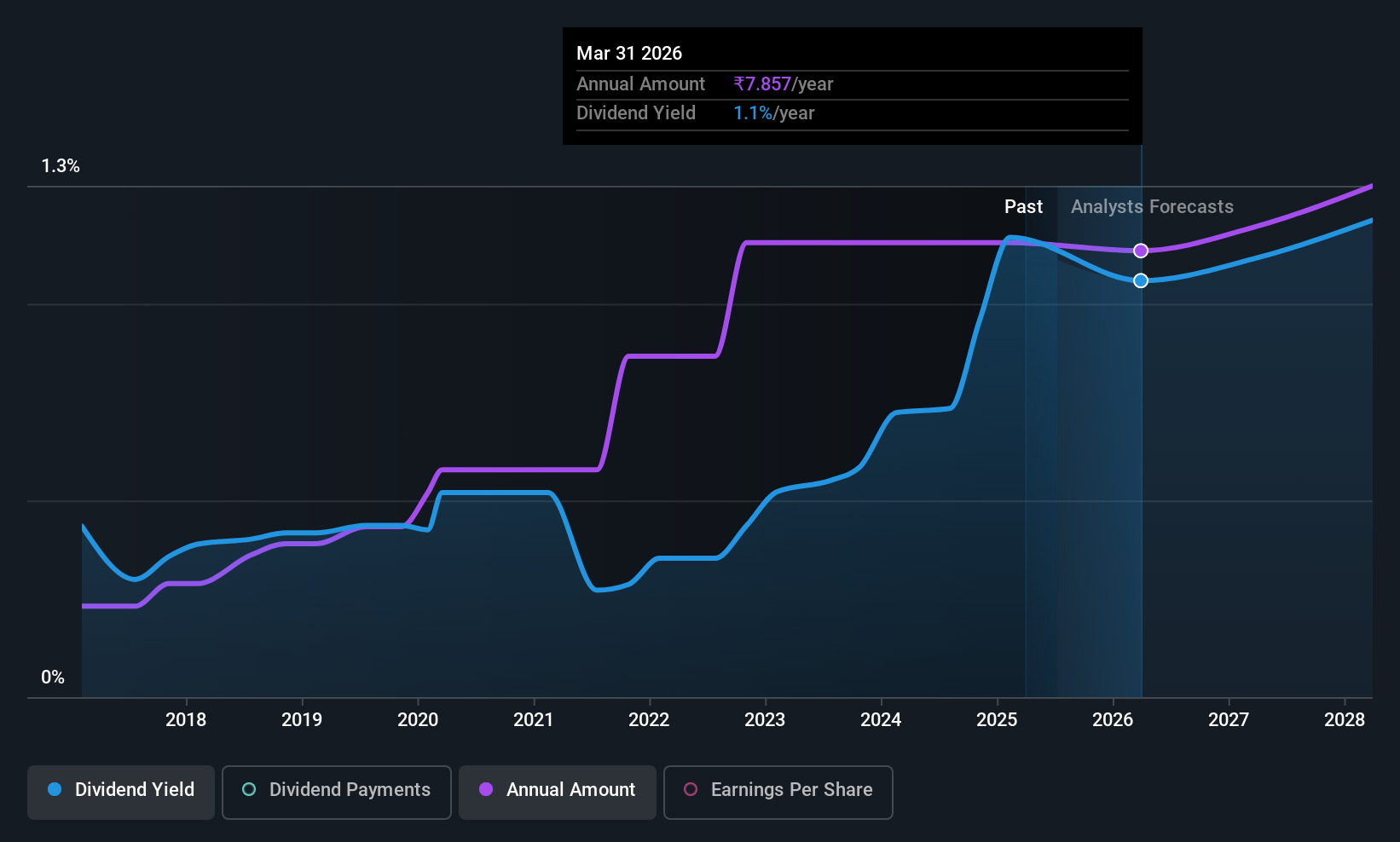
Task: Click the 2025 x-axis label
Action: tap(997, 720)
